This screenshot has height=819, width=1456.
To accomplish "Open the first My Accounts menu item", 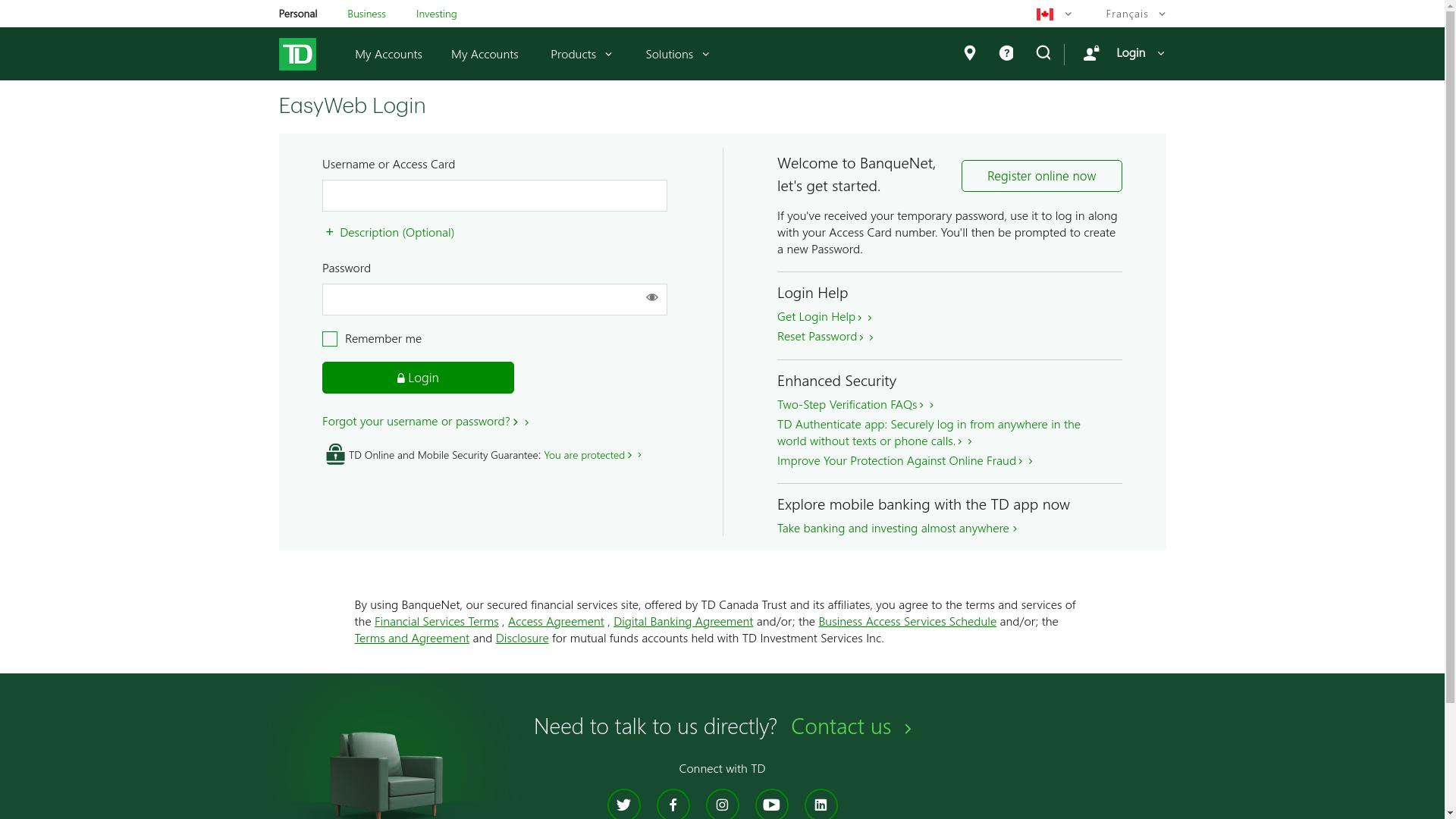I will coord(388,54).
